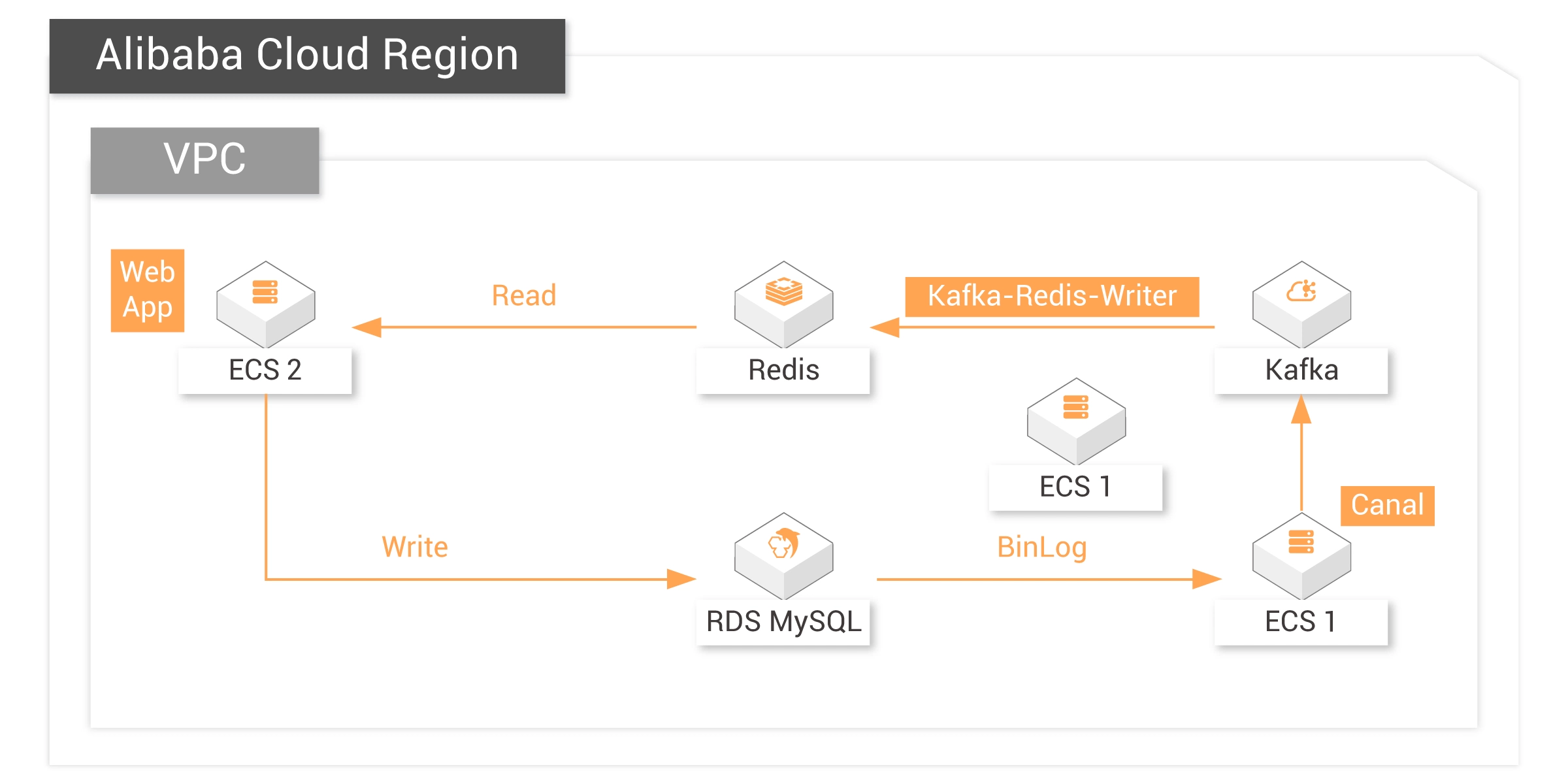Select the RDS MySQL dolphin icon
The height and width of the screenshot is (784, 1568).
tap(783, 555)
